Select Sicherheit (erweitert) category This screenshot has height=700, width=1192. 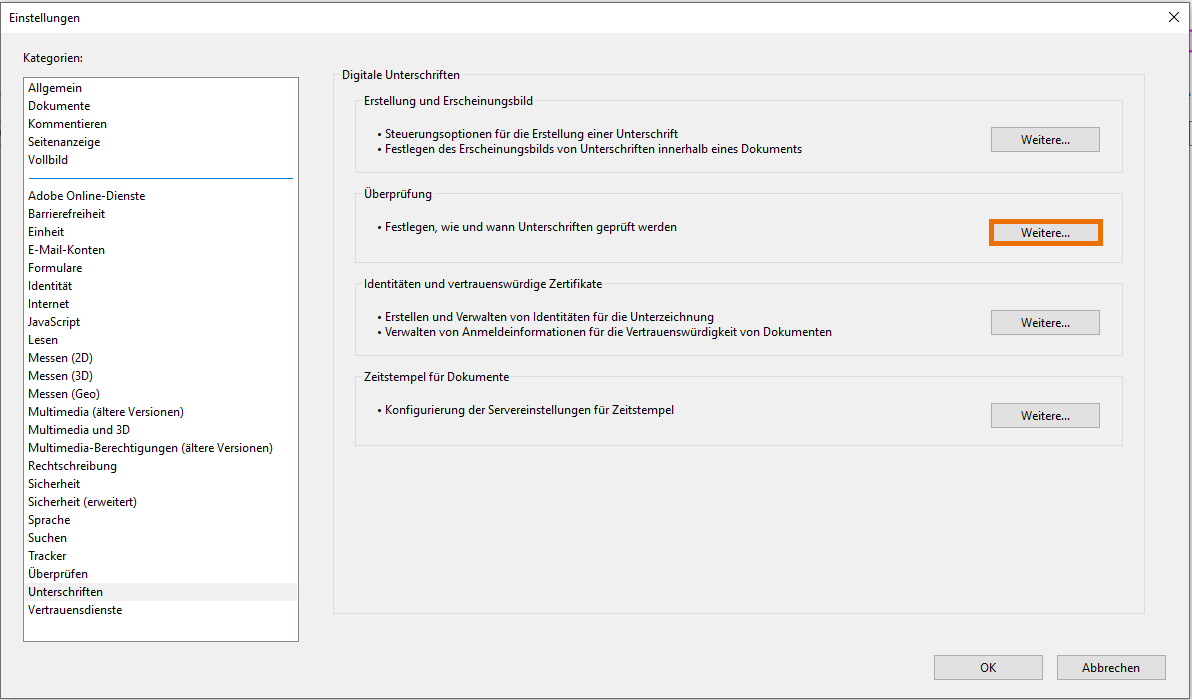pyautogui.click(x=82, y=502)
